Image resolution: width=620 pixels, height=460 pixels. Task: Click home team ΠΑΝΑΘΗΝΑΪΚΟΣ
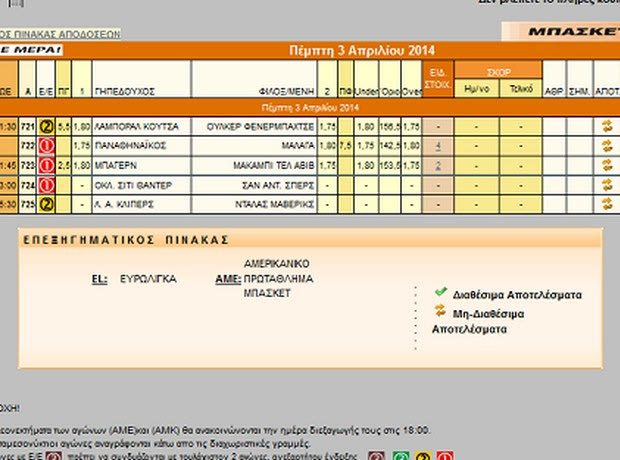[x=130, y=146]
